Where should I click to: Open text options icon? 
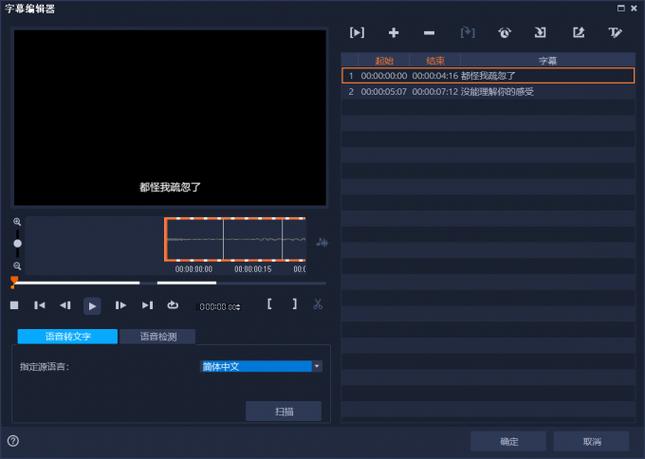coord(615,33)
